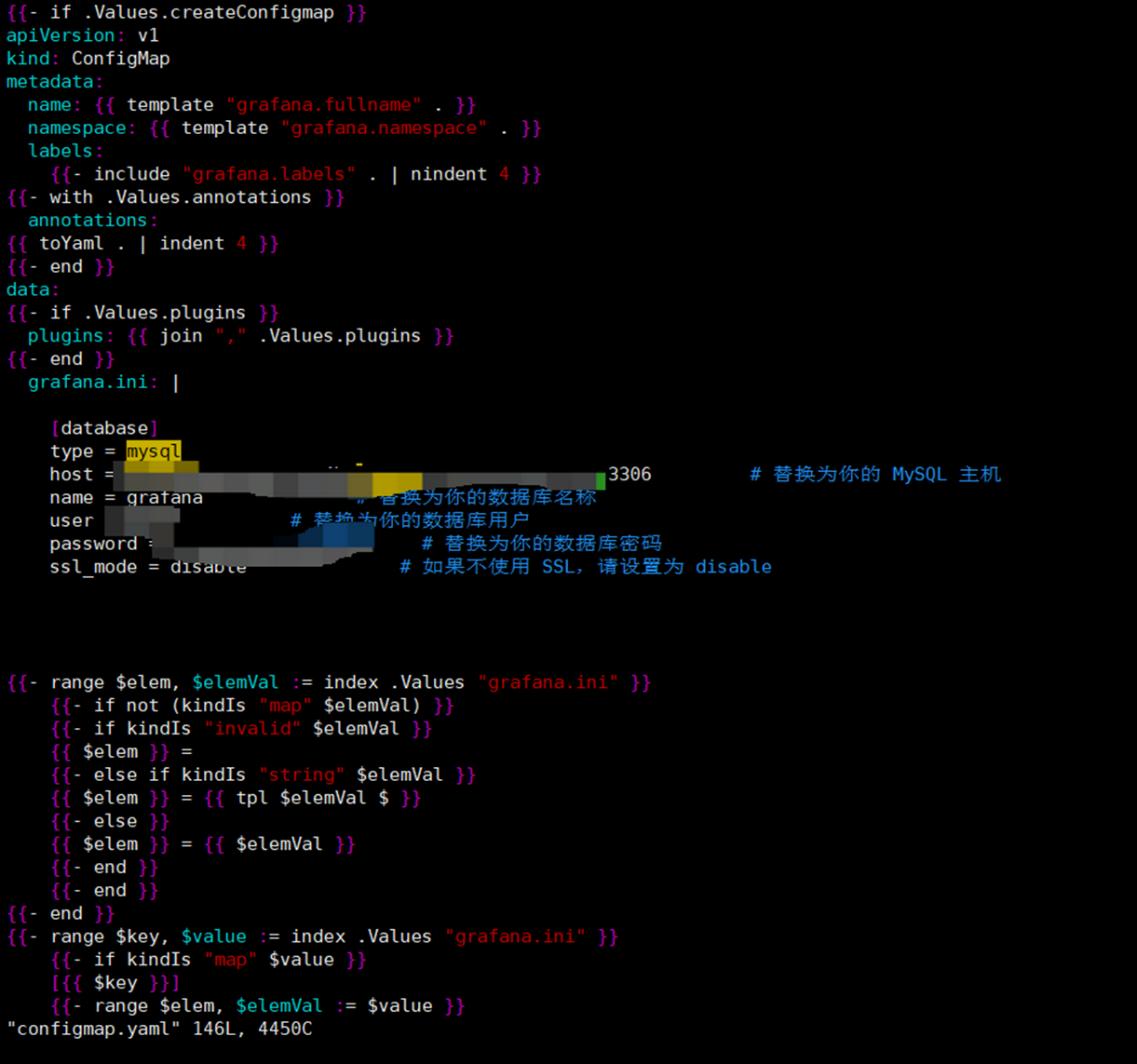Click the "range $elem, $elemVal" unindented line
The image size is (1137, 1064).
[x=330, y=682]
